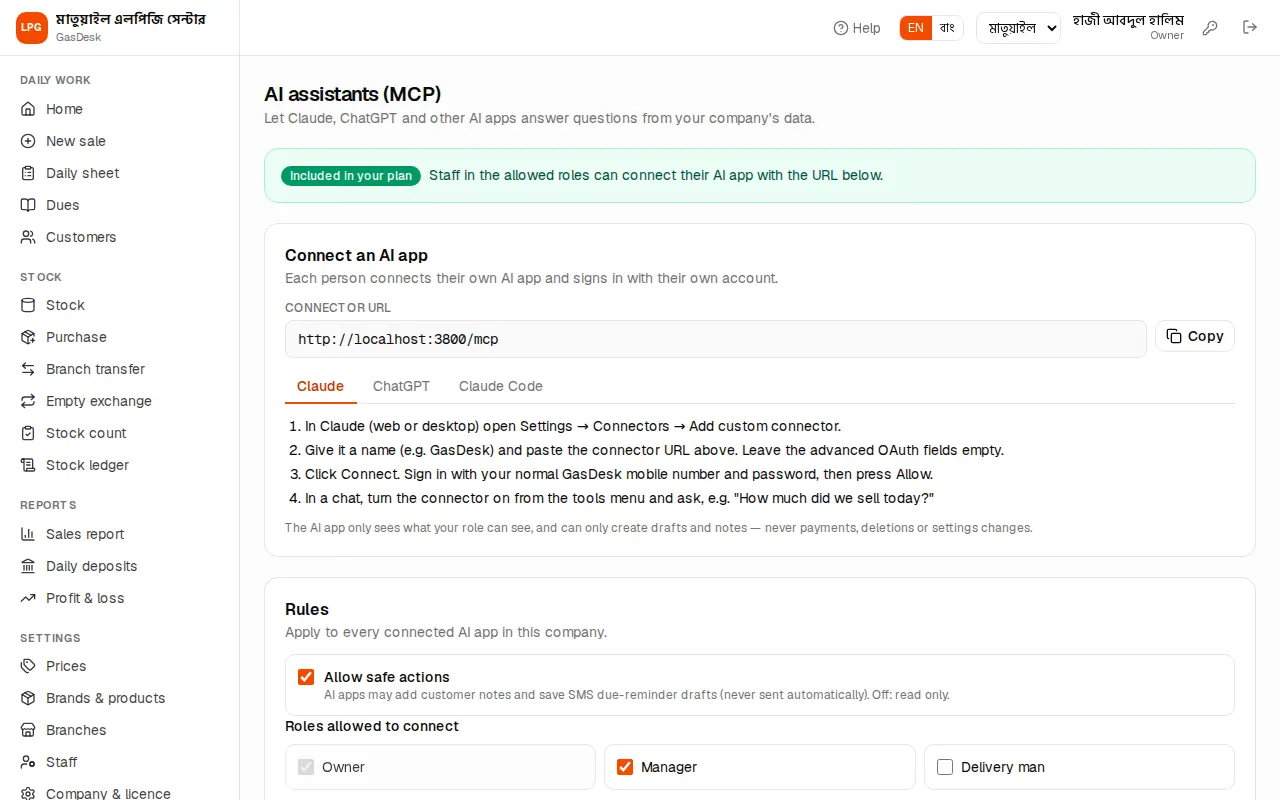Click the New sale plus icon

coord(28,141)
